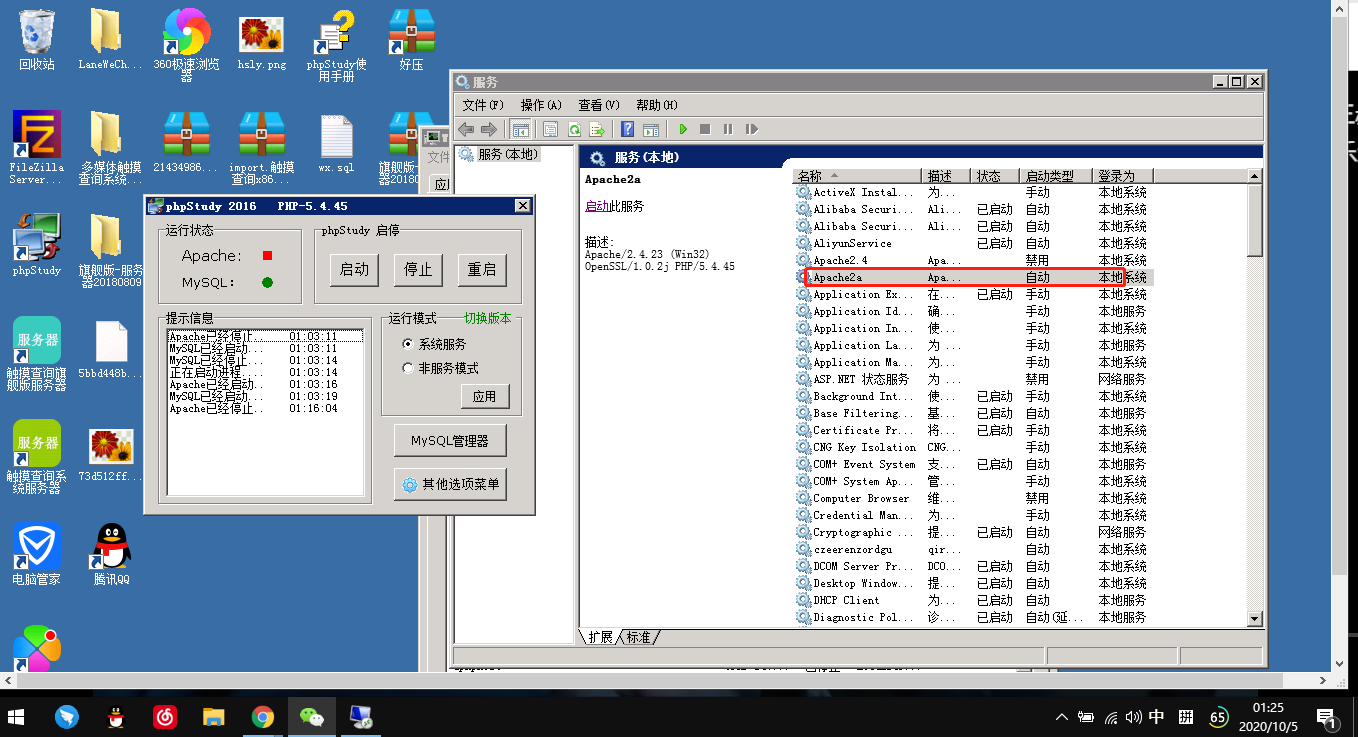Start the service with green play icon

click(683, 129)
